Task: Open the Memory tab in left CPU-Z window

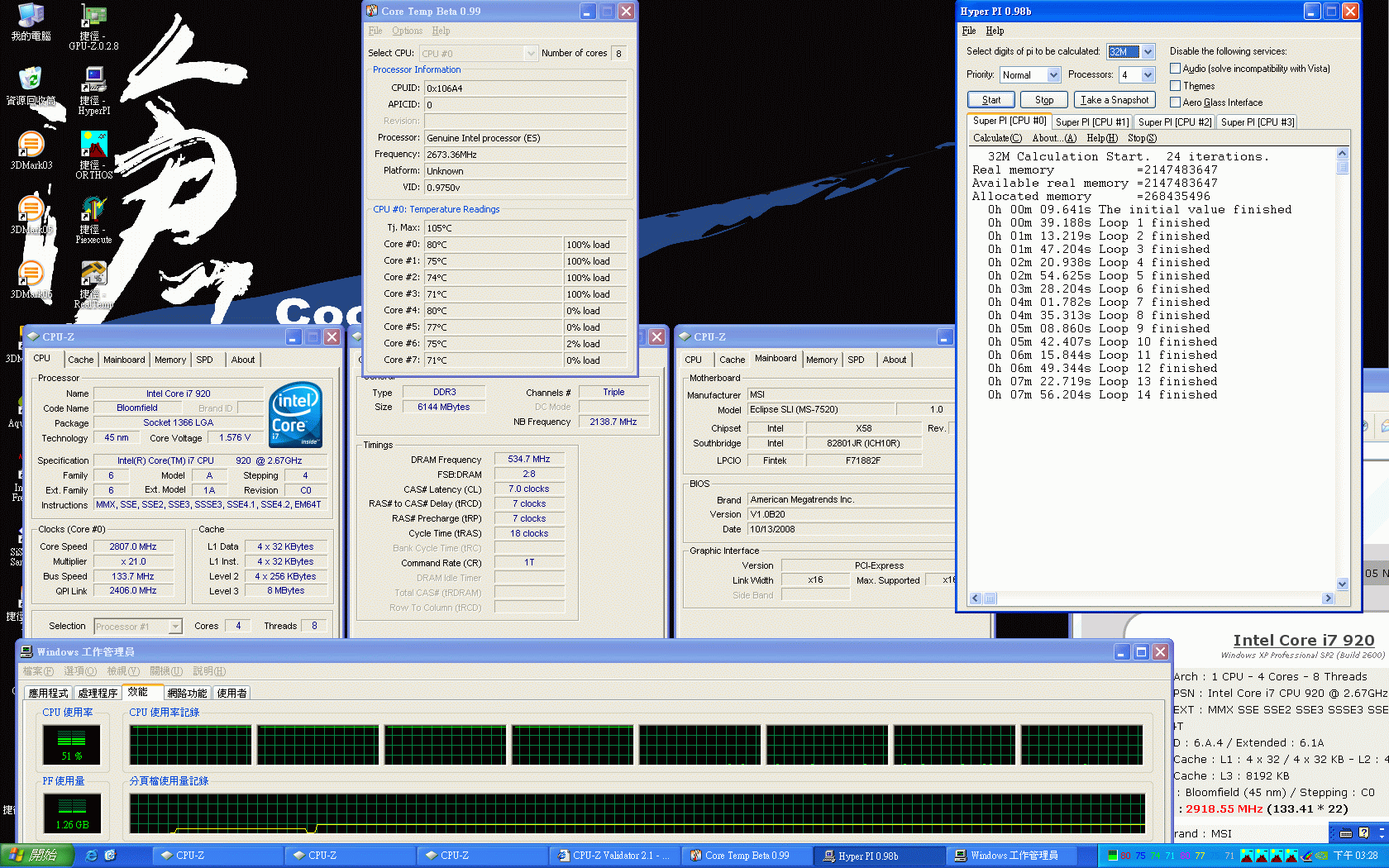Action: (170, 360)
